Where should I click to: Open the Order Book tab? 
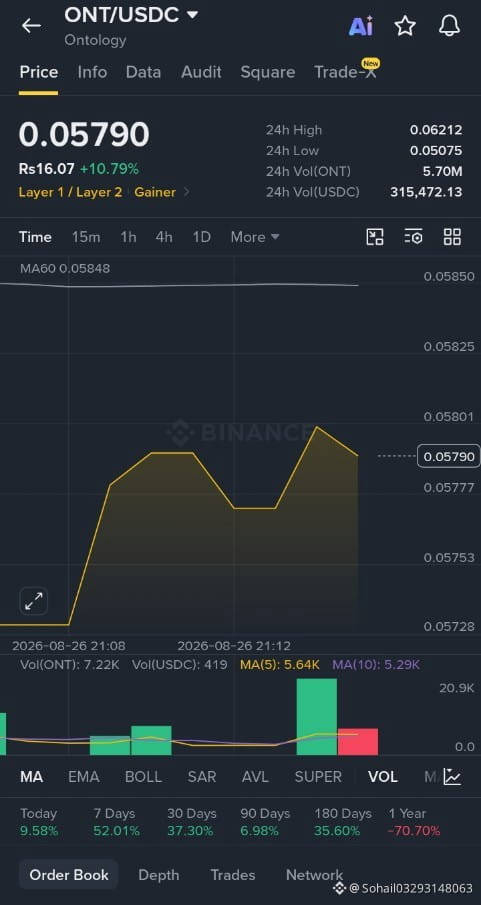tap(69, 874)
